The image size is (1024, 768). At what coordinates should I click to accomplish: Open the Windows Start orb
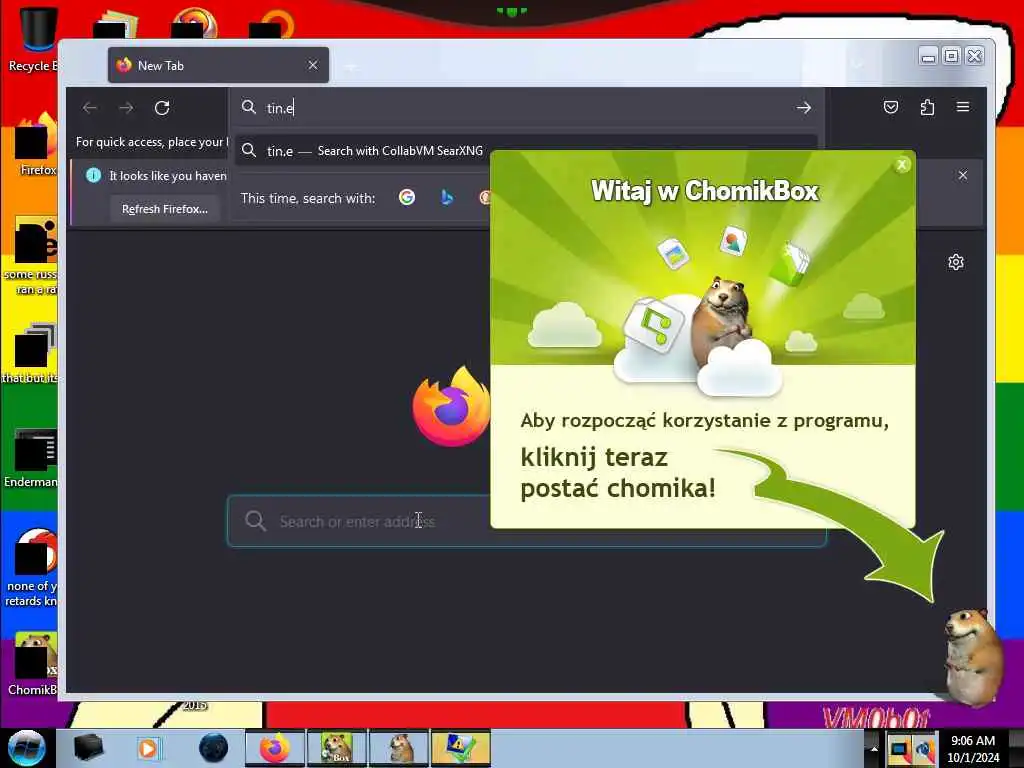click(26, 748)
